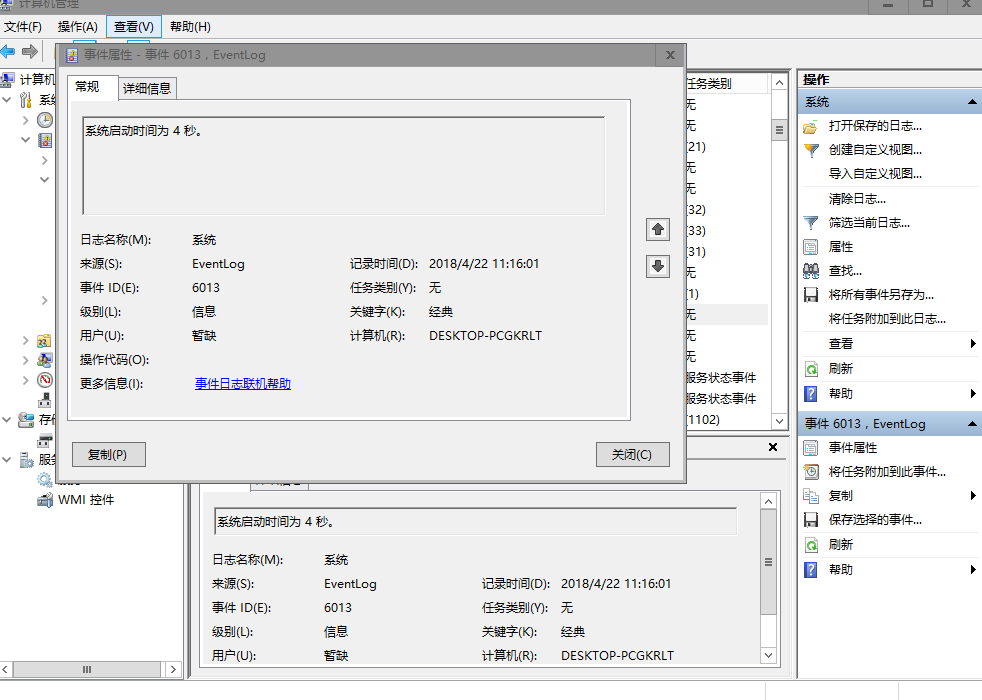Click 复制 icon in actions pane

(x=810, y=496)
